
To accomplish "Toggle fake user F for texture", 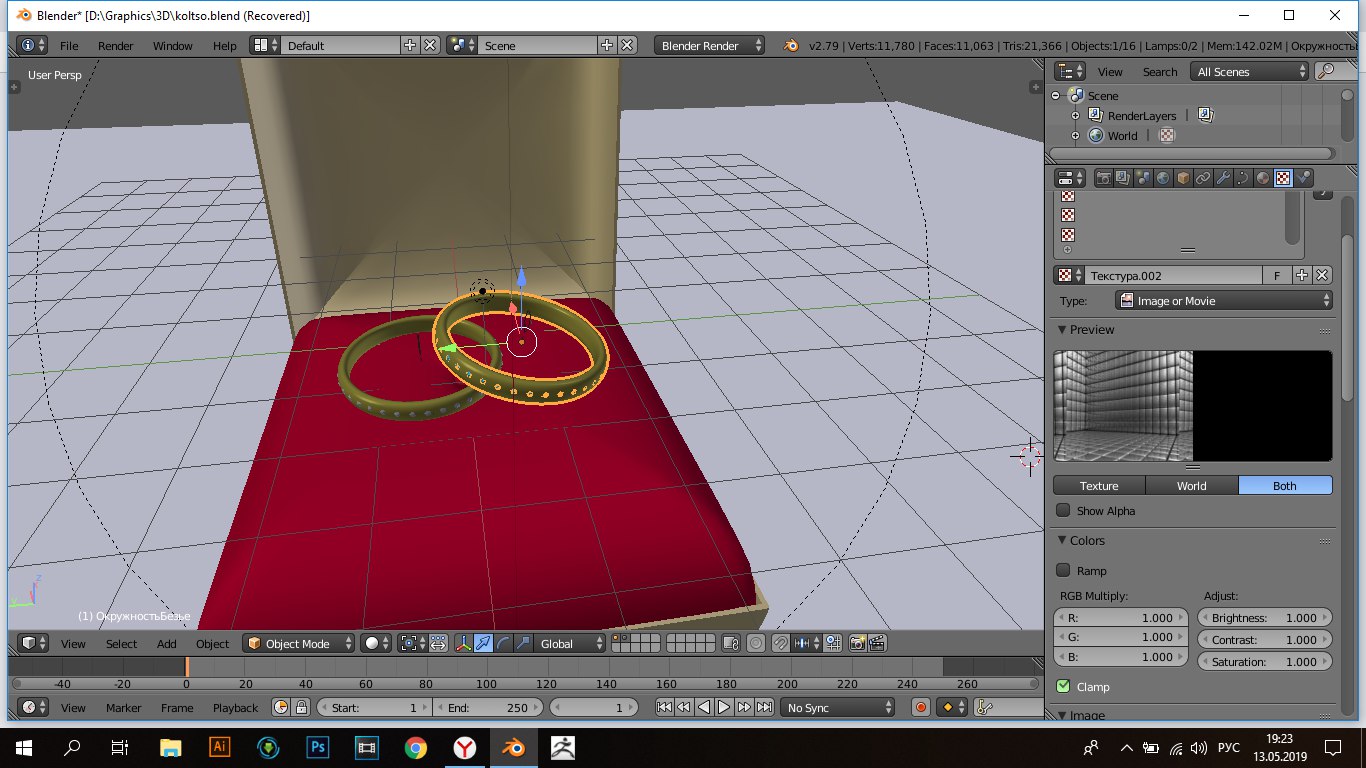I will [1277, 275].
